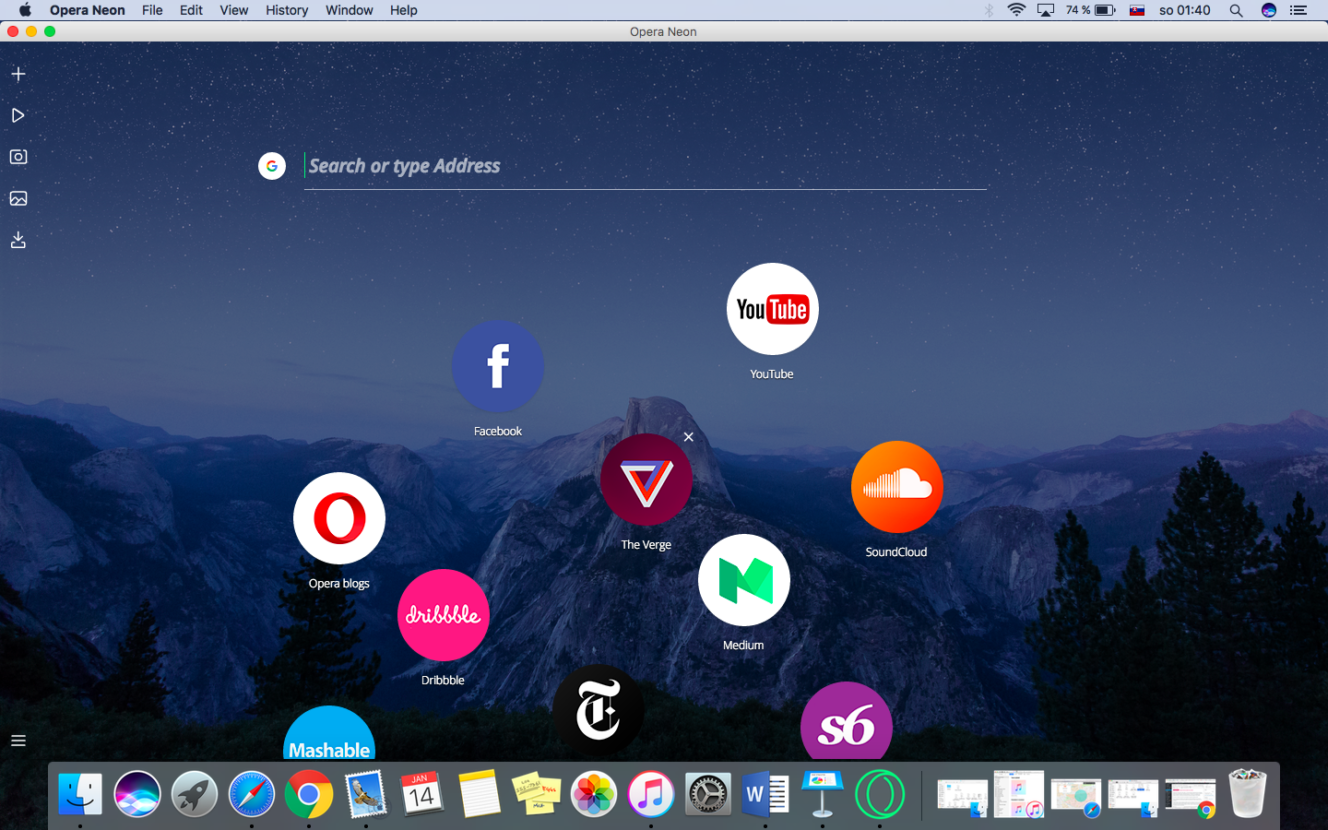Open the View menu
Screen dimensions: 1328x830
point(234,10)
